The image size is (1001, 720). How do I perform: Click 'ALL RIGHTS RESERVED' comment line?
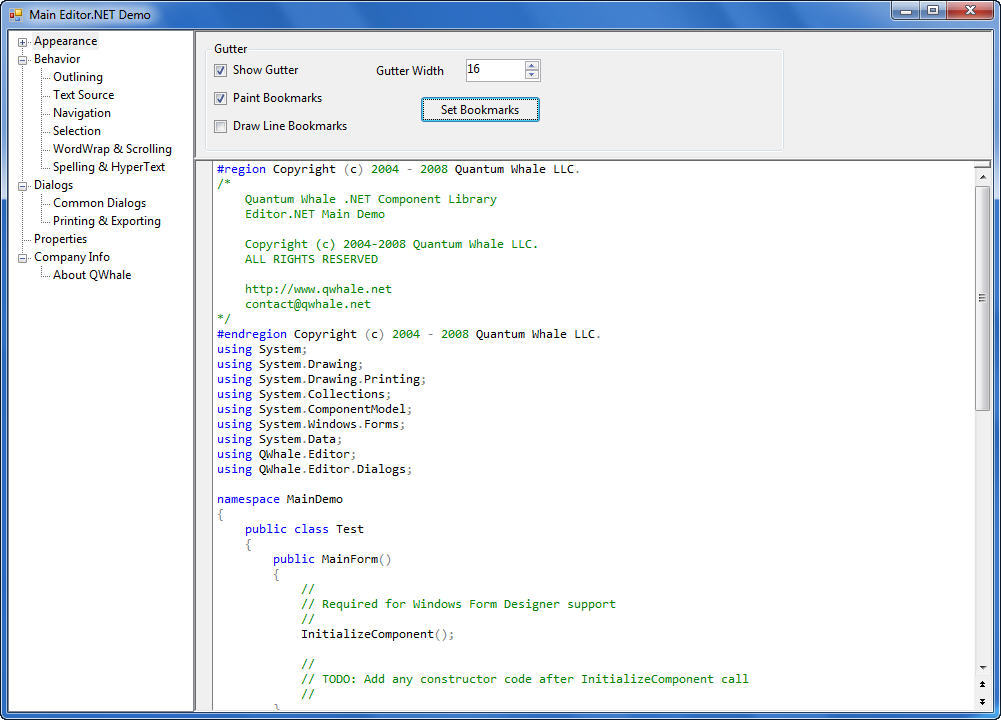311,259
